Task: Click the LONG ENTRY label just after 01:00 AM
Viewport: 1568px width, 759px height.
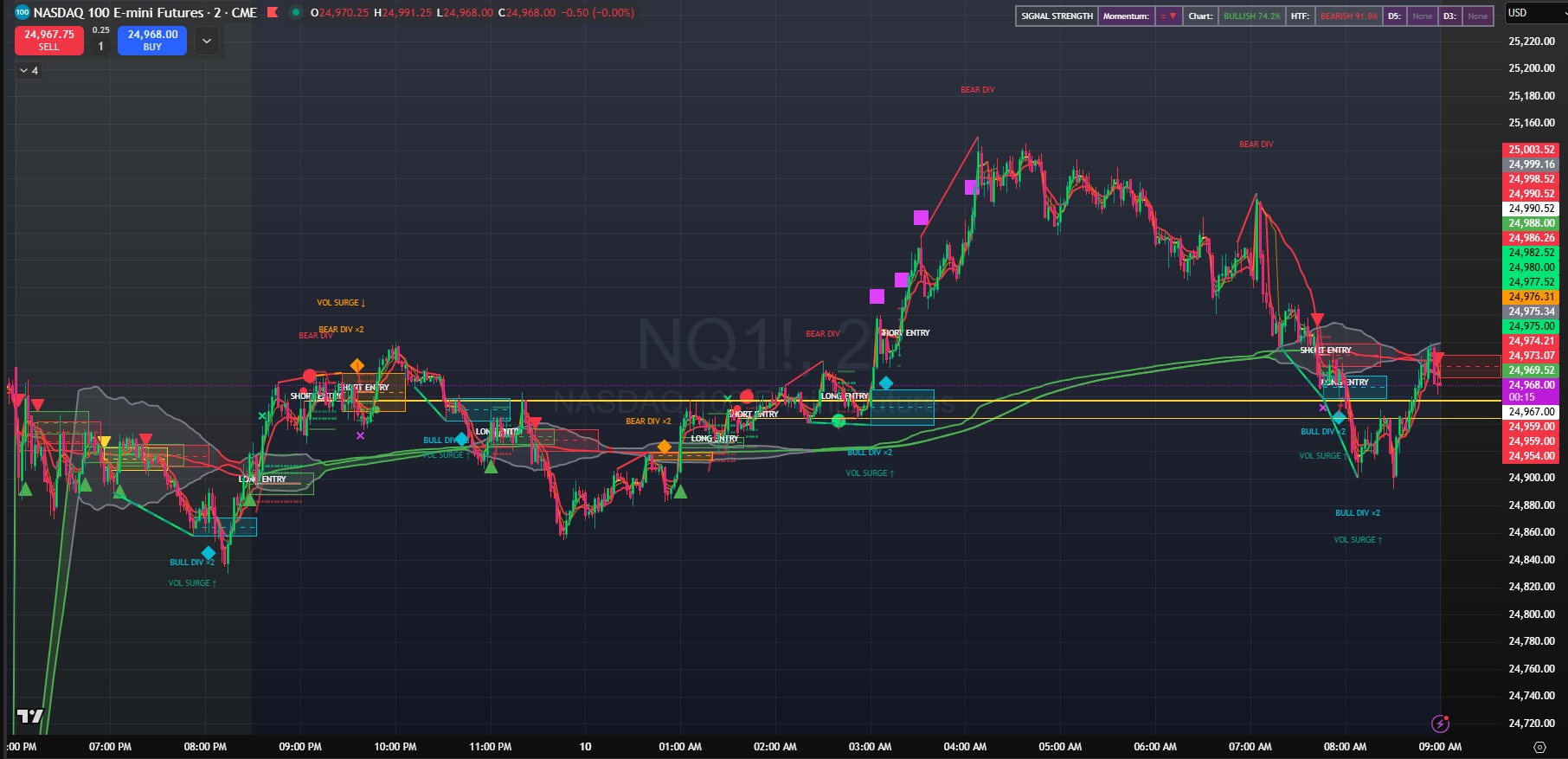Action: point(715,439)
